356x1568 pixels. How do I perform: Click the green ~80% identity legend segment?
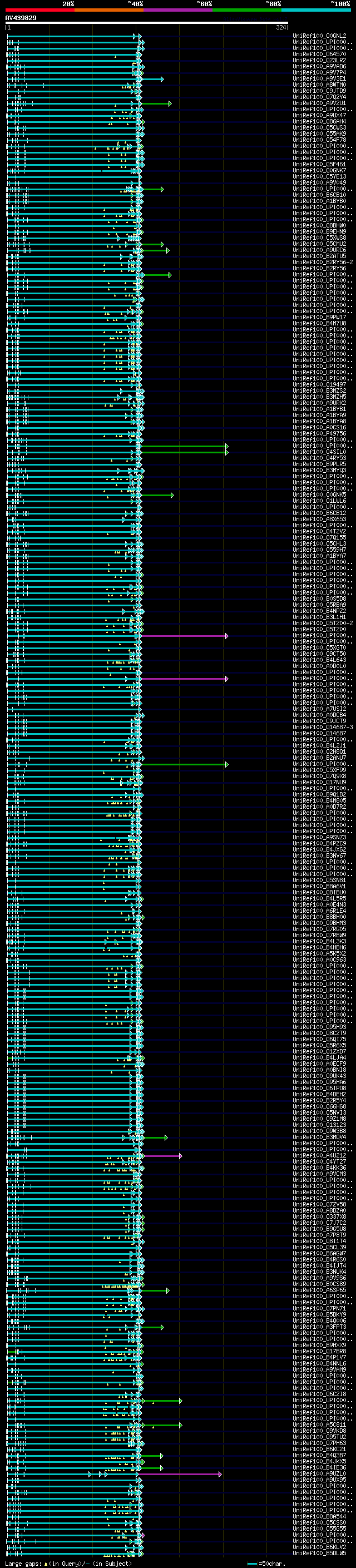coord(247,10)
